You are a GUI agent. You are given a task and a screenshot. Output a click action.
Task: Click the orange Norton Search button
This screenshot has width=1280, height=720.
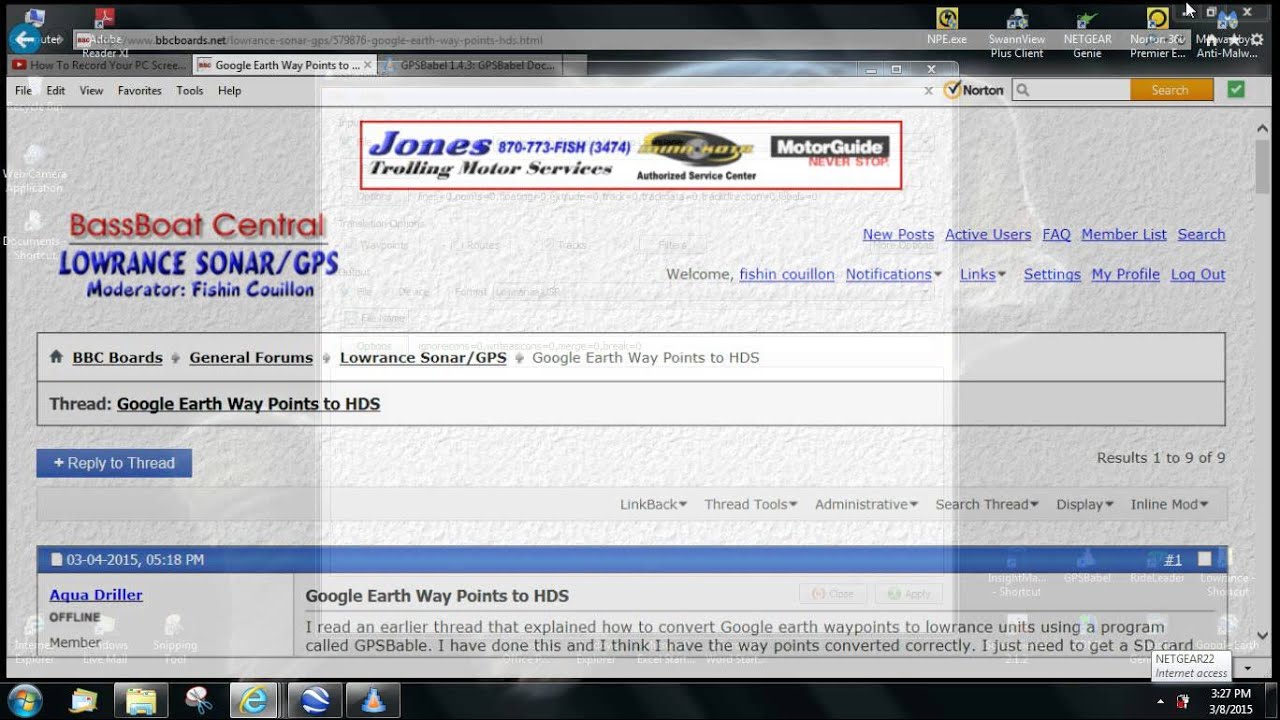tap(1171, 90)
